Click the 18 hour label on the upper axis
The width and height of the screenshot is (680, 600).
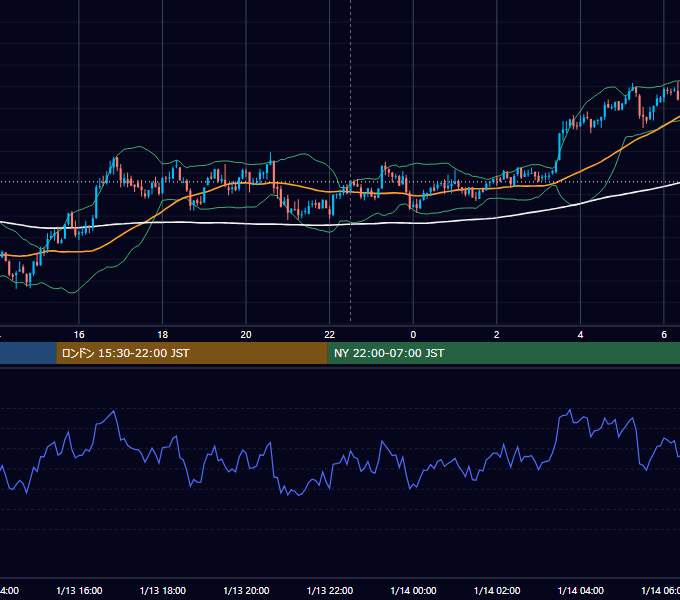[163, 335]
